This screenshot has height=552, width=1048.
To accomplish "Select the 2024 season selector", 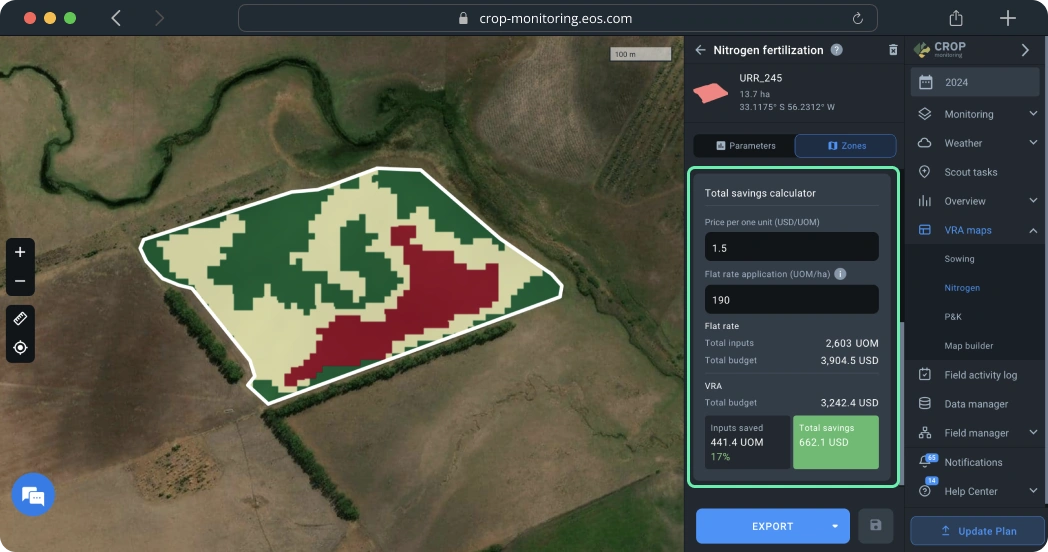I will coord(977,82).
